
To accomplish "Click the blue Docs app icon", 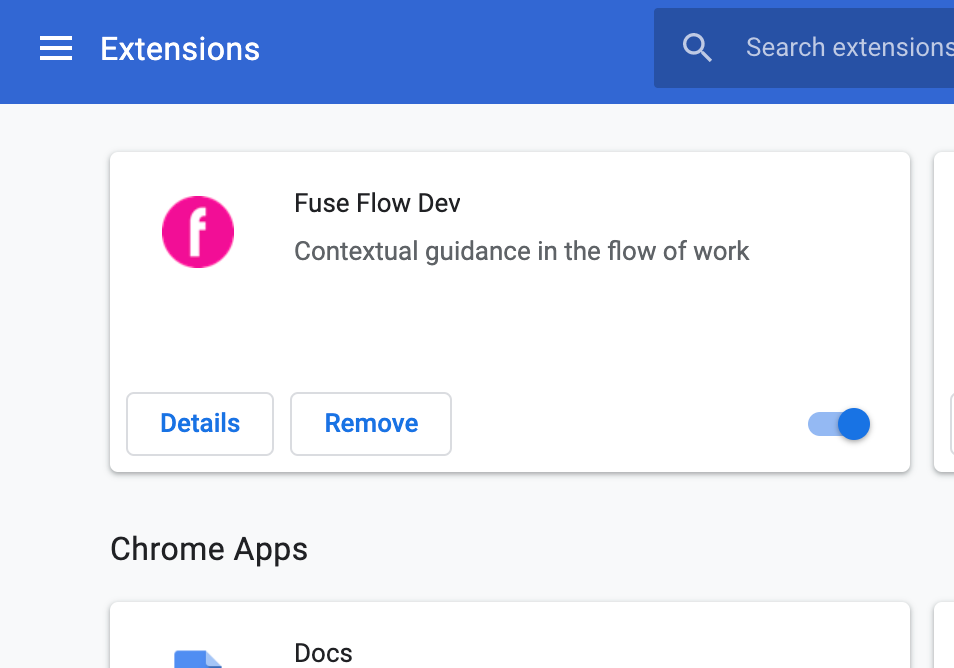I will click(198, 659).
